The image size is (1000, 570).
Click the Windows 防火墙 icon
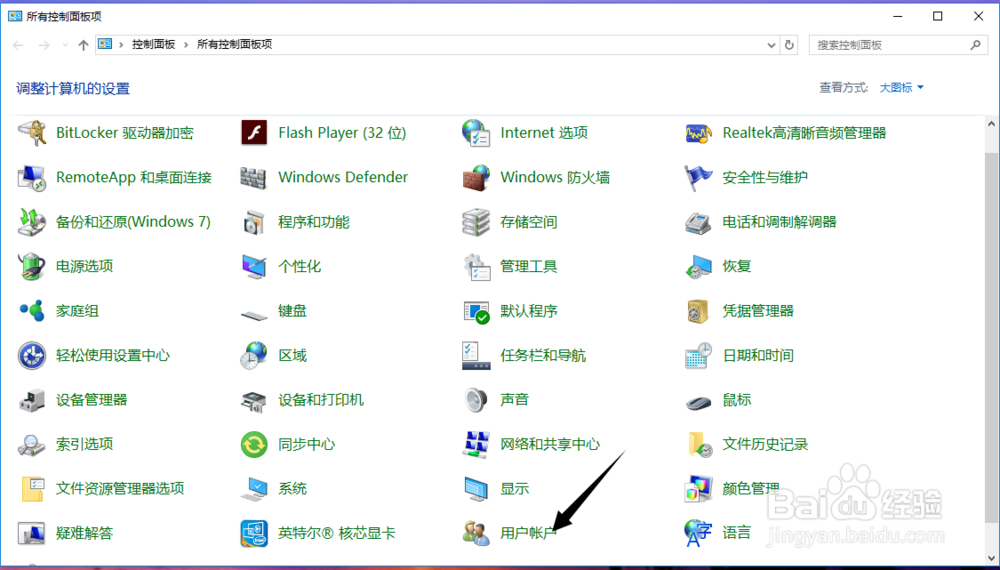pos(476,178)
